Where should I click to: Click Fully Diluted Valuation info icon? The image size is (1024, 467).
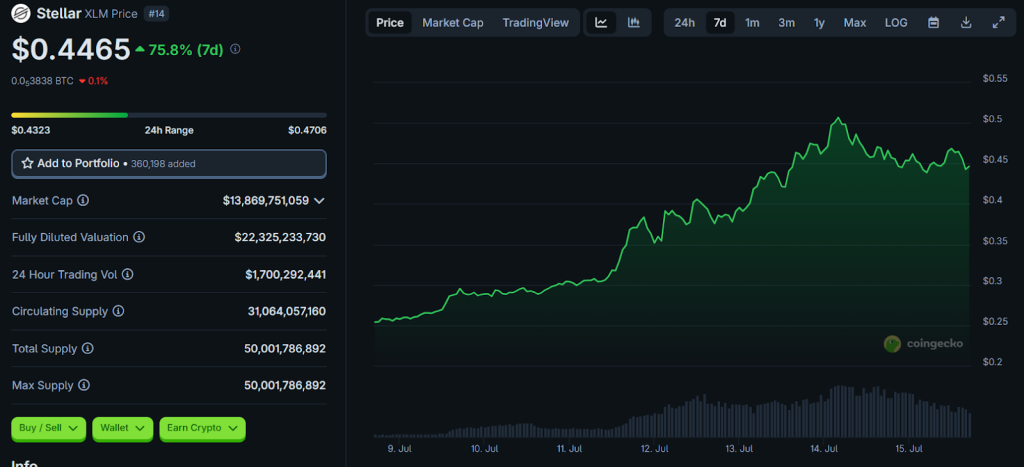(139, 237)
